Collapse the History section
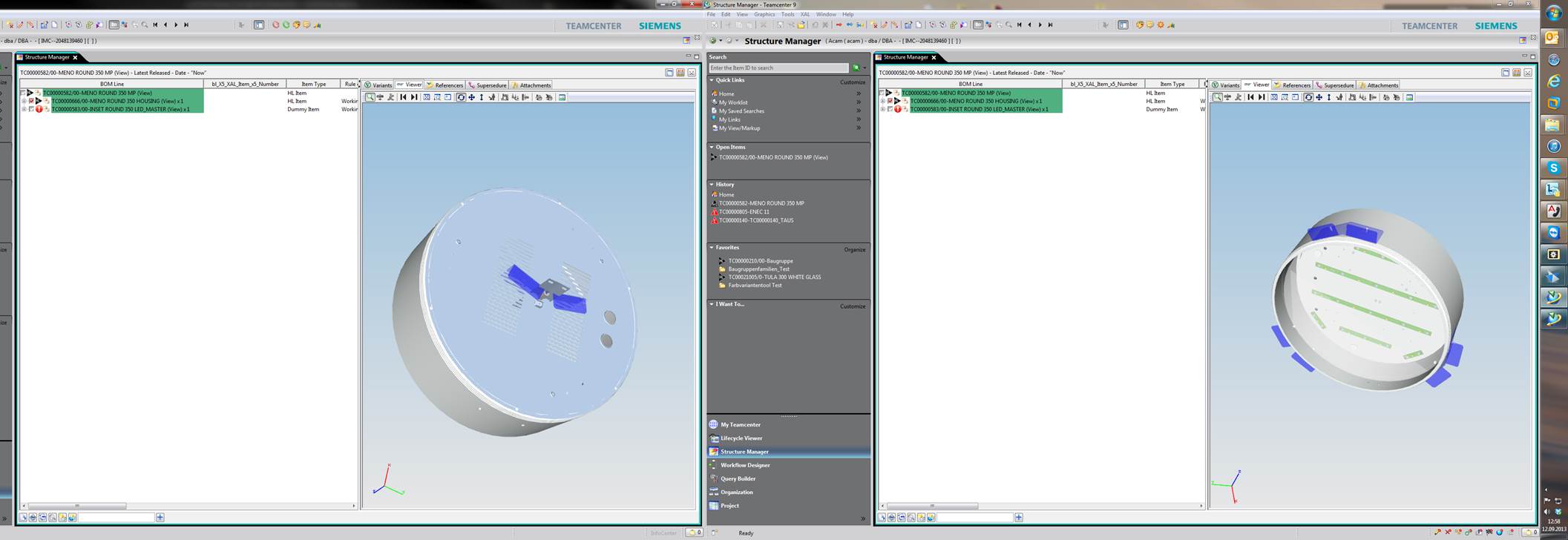This screenshot has height=540, width=1568. 712,184
